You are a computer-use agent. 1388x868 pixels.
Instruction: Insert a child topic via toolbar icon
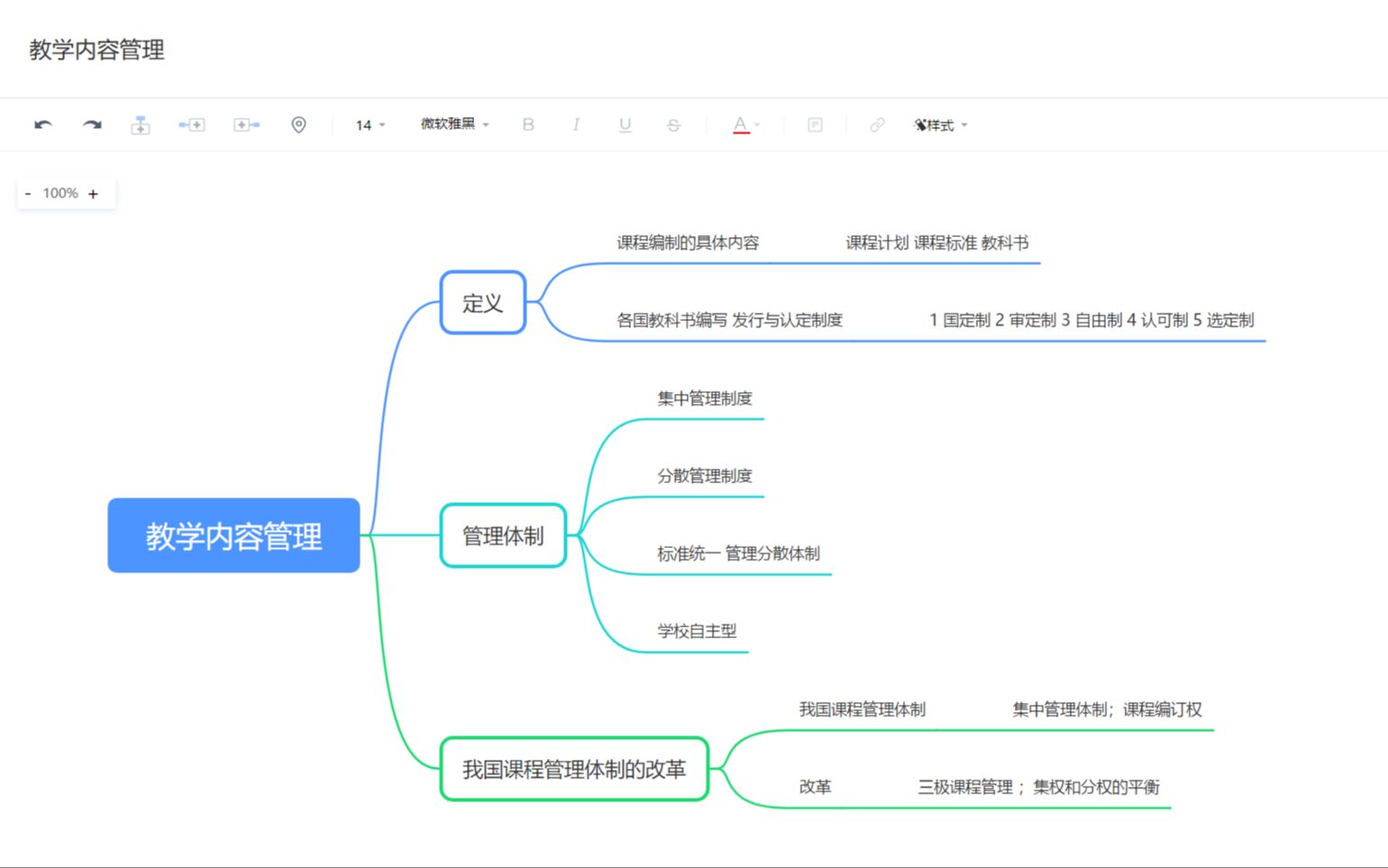coord(141,125)
